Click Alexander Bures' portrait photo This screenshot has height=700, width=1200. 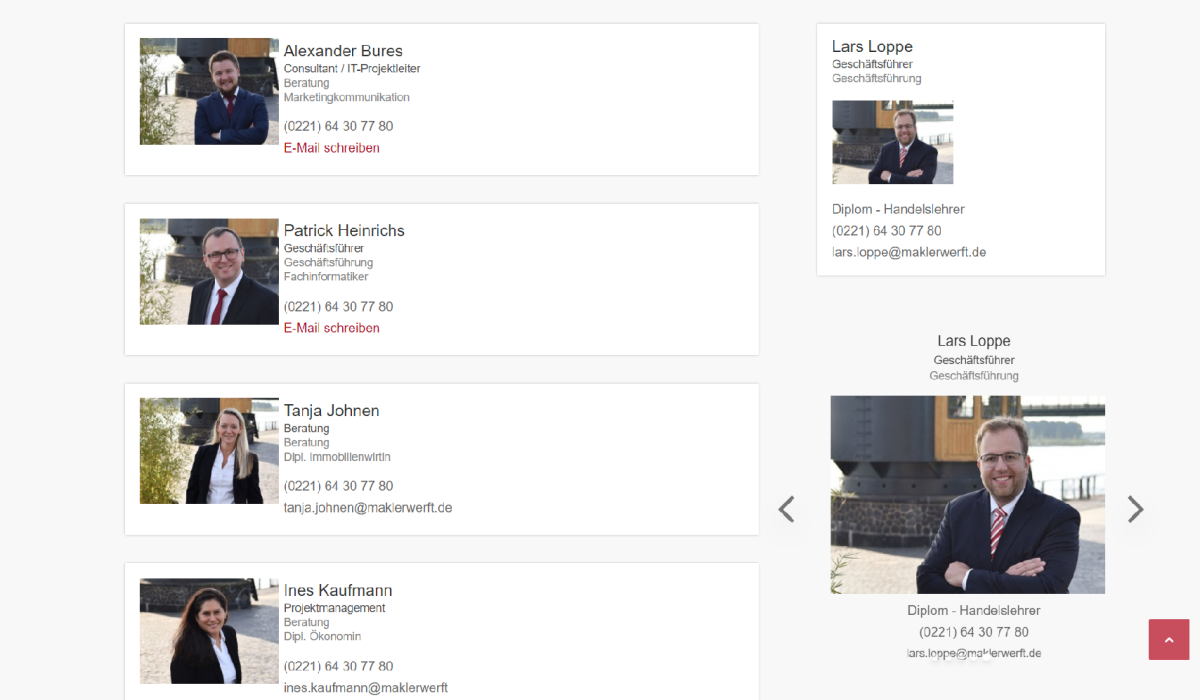(209, 91)
